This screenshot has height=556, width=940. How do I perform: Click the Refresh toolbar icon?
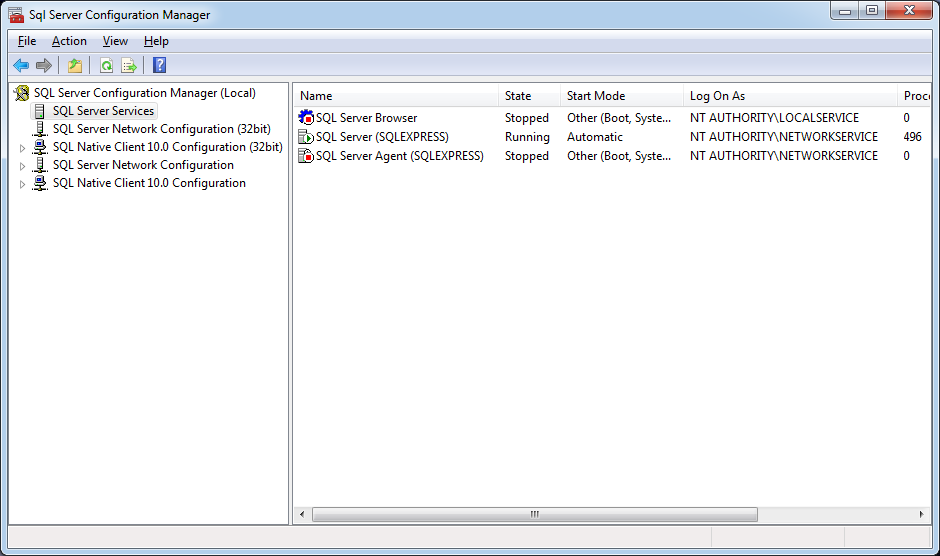coord(106,65)
